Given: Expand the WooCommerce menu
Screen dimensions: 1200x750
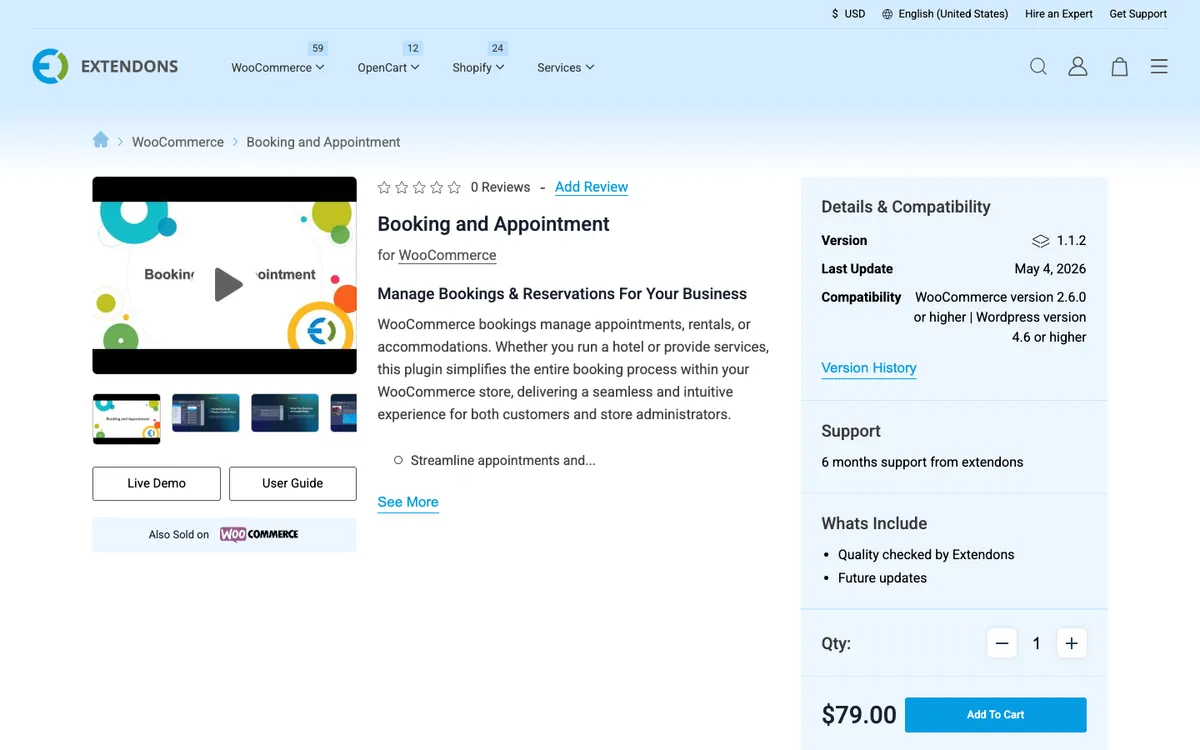Looking at the screenshot, I should [278, 67].
